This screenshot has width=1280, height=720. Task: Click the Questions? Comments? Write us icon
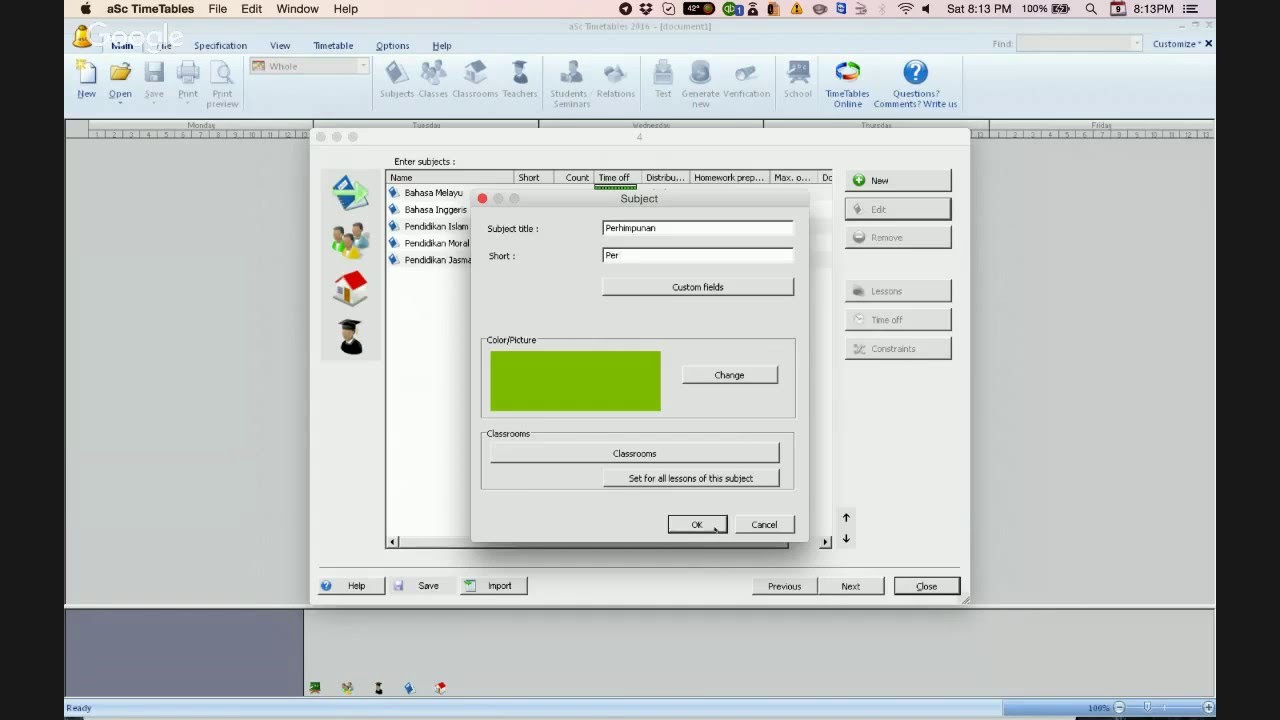pos(915,84)
